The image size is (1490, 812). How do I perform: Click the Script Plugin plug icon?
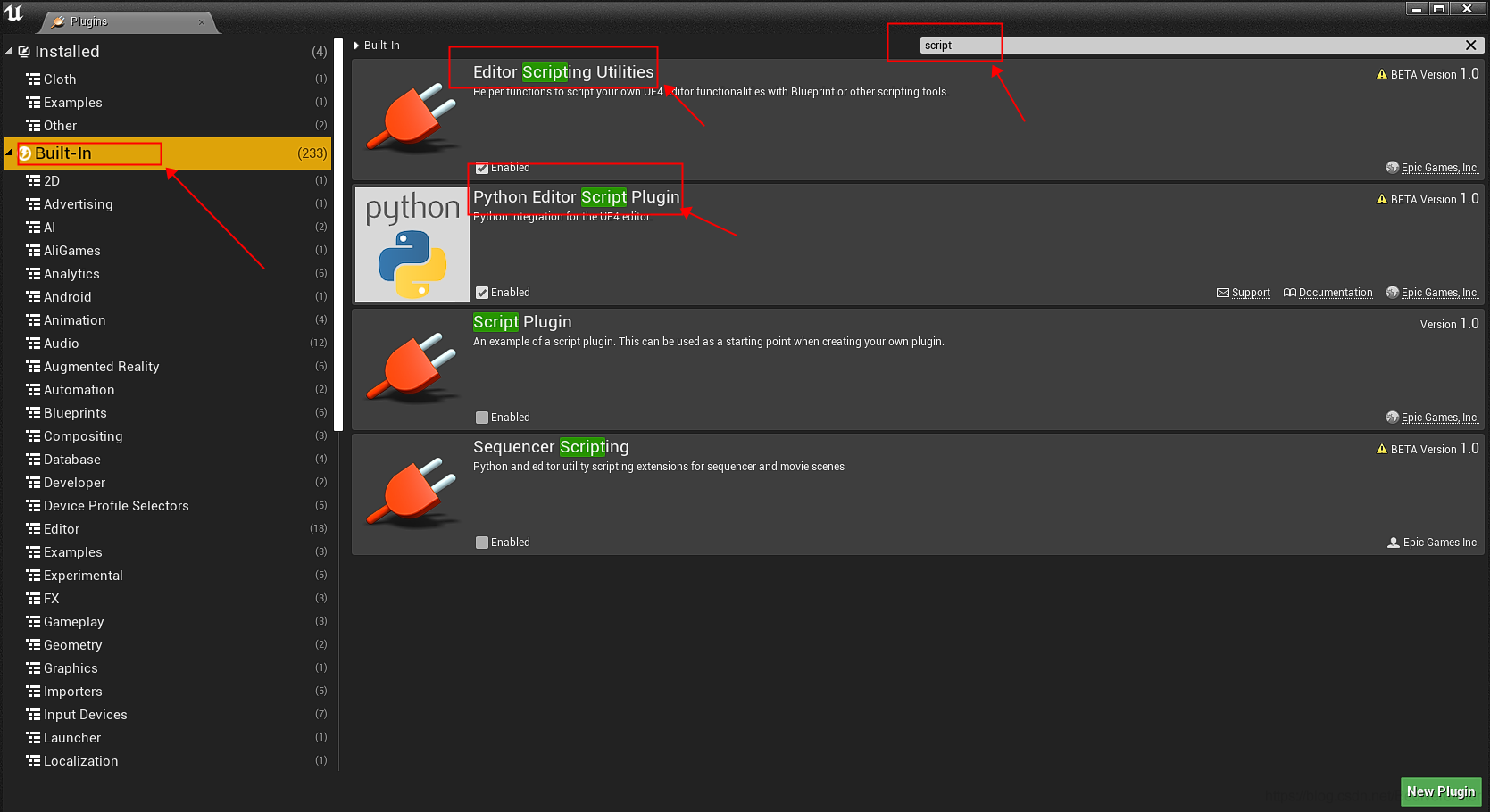pos(412,368)
